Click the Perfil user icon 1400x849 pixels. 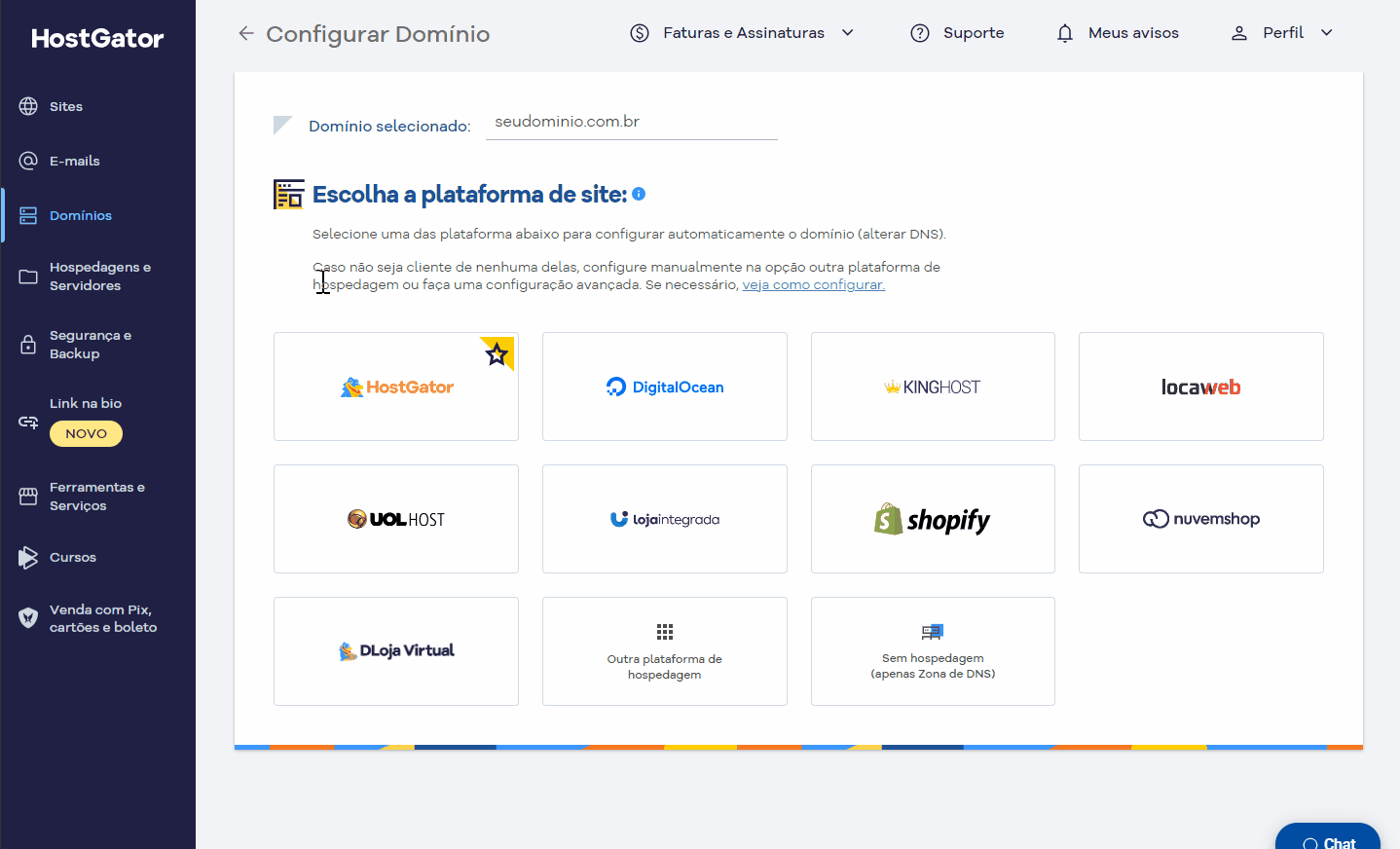(1239, 33)
